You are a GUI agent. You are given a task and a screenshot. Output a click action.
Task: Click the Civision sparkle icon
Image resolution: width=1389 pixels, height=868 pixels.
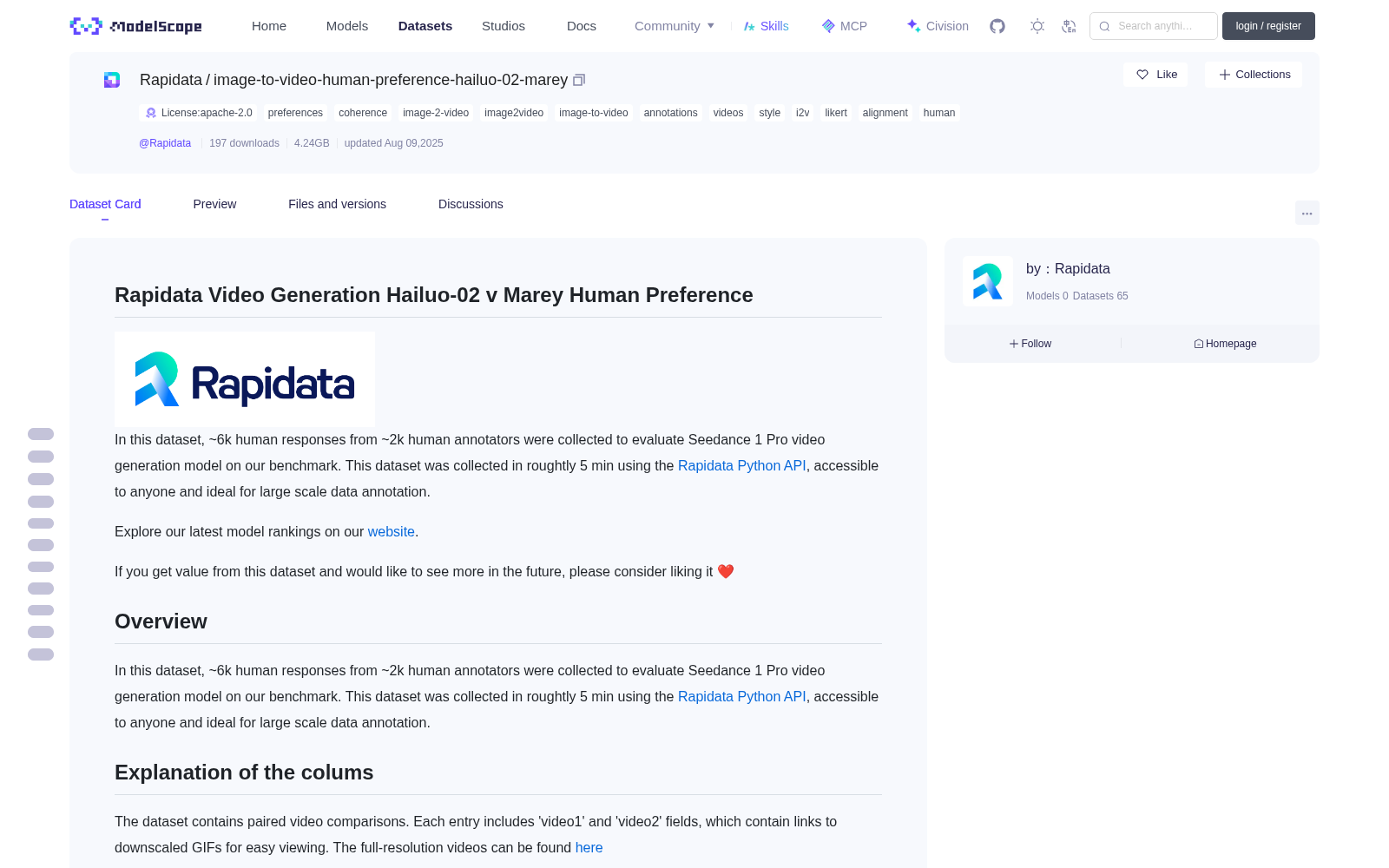pyautogui.click(x=914, y=26)
